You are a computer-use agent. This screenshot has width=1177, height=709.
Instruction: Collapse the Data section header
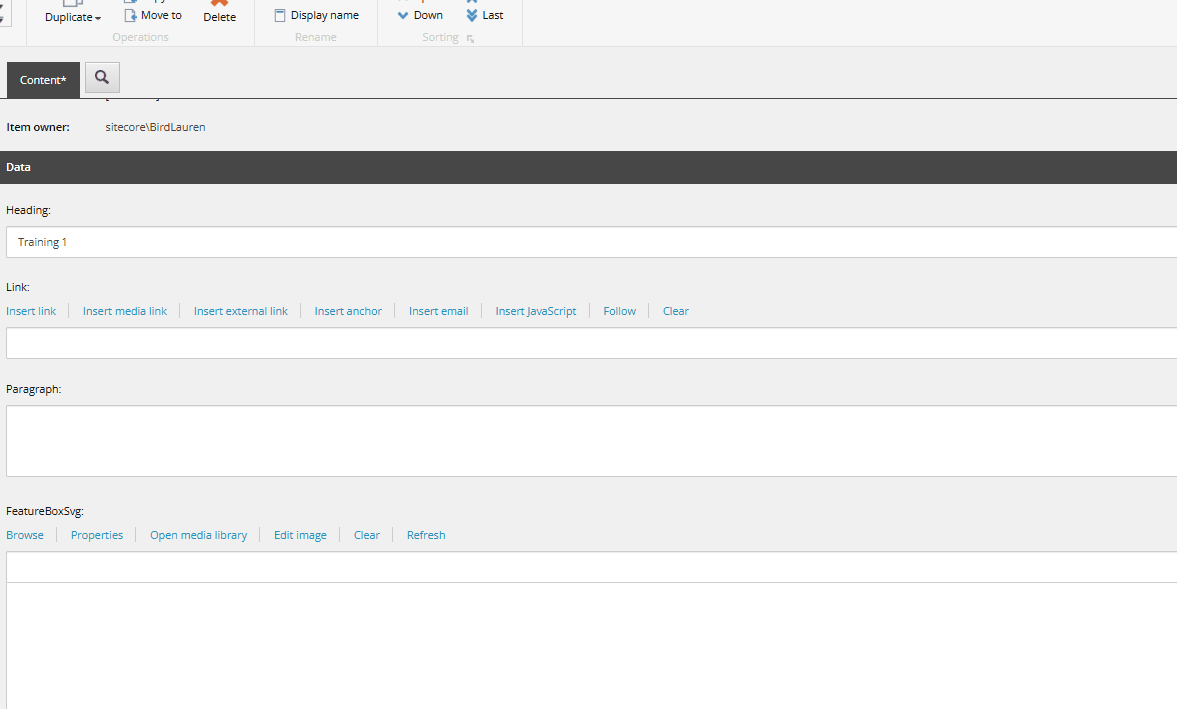(x=18, y=167)
